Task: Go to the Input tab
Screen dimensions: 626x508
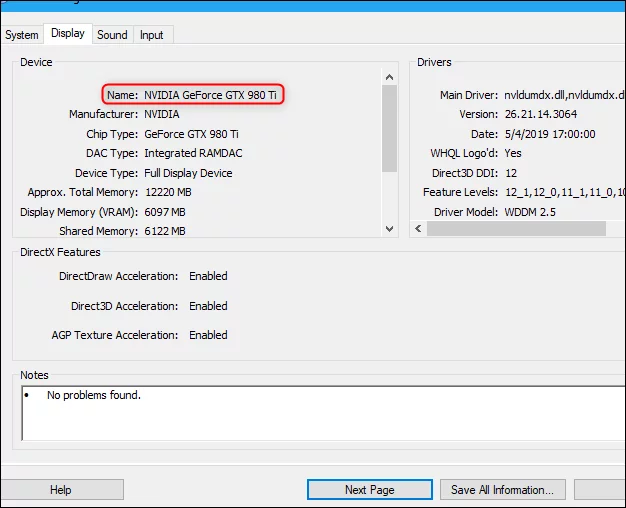Action: 152,35
